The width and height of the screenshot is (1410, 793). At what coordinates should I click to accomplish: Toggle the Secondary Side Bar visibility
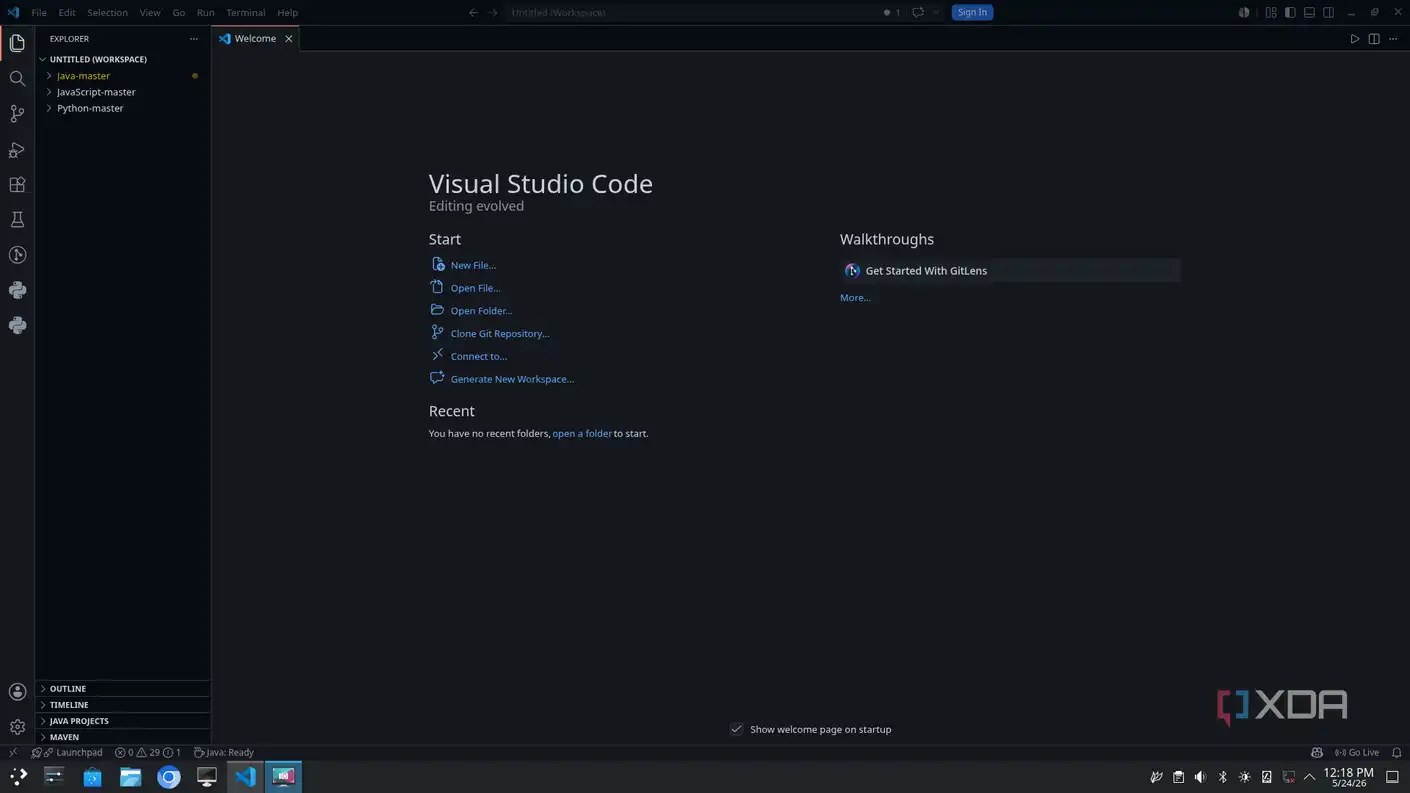coord(1328,12)
